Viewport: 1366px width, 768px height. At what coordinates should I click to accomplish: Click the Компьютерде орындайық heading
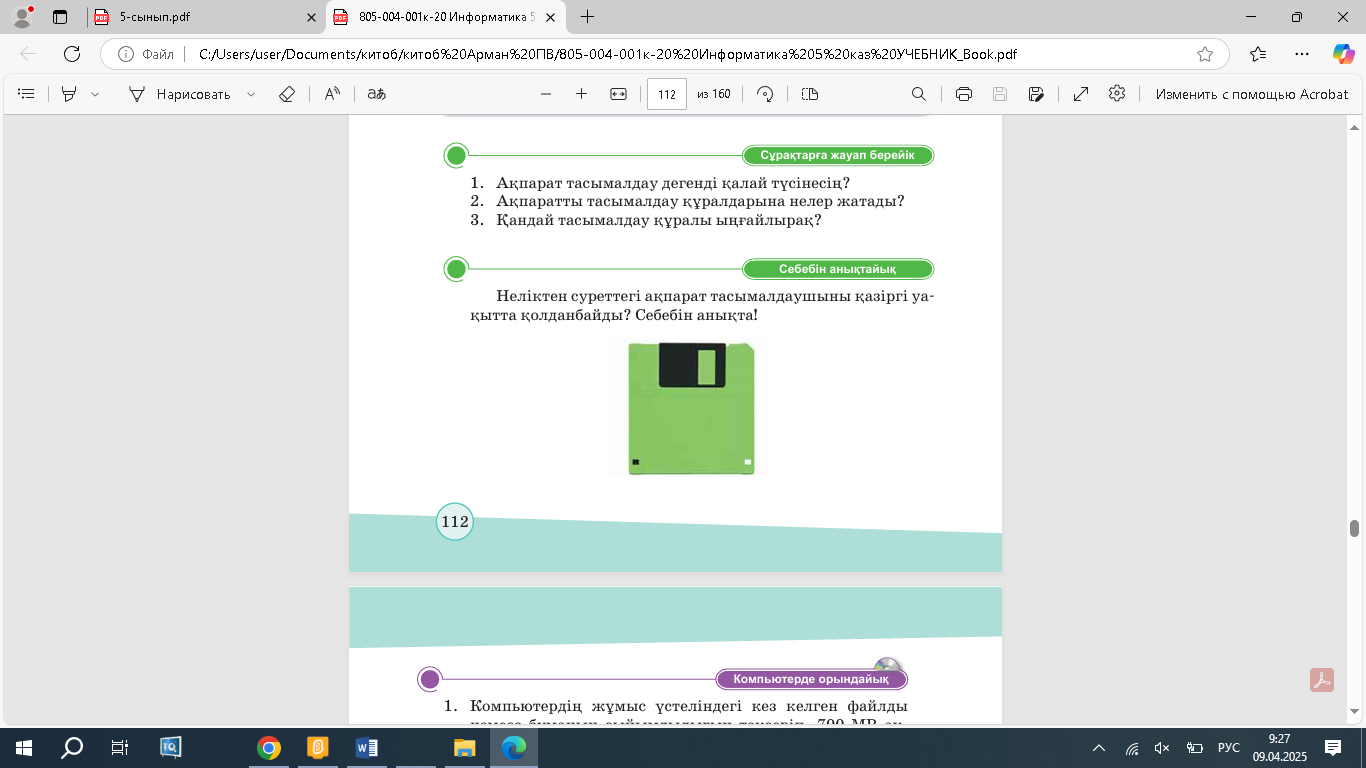(x=811, y=680)
